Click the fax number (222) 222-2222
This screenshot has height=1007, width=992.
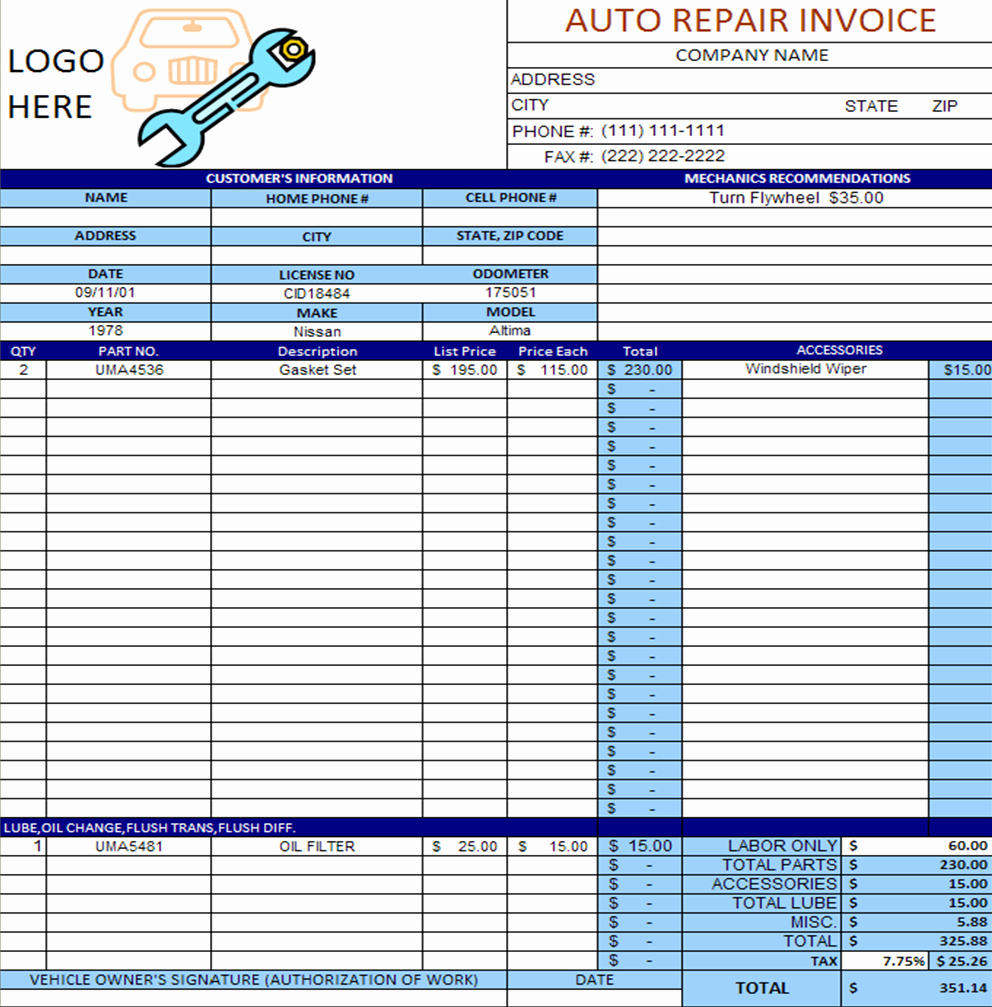(x=663, y=156)
